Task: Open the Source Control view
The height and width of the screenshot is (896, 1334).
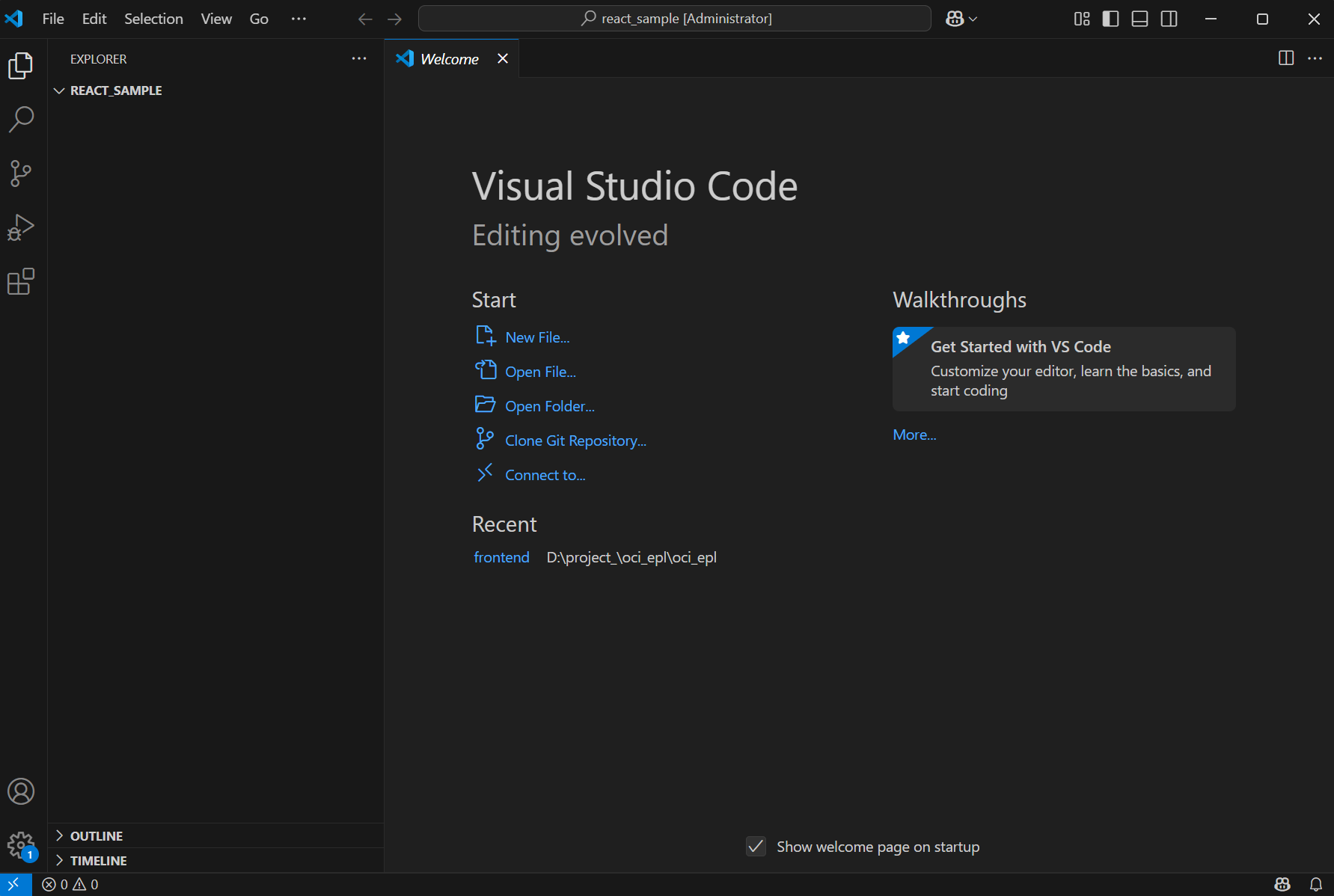Action: (21, 174)
